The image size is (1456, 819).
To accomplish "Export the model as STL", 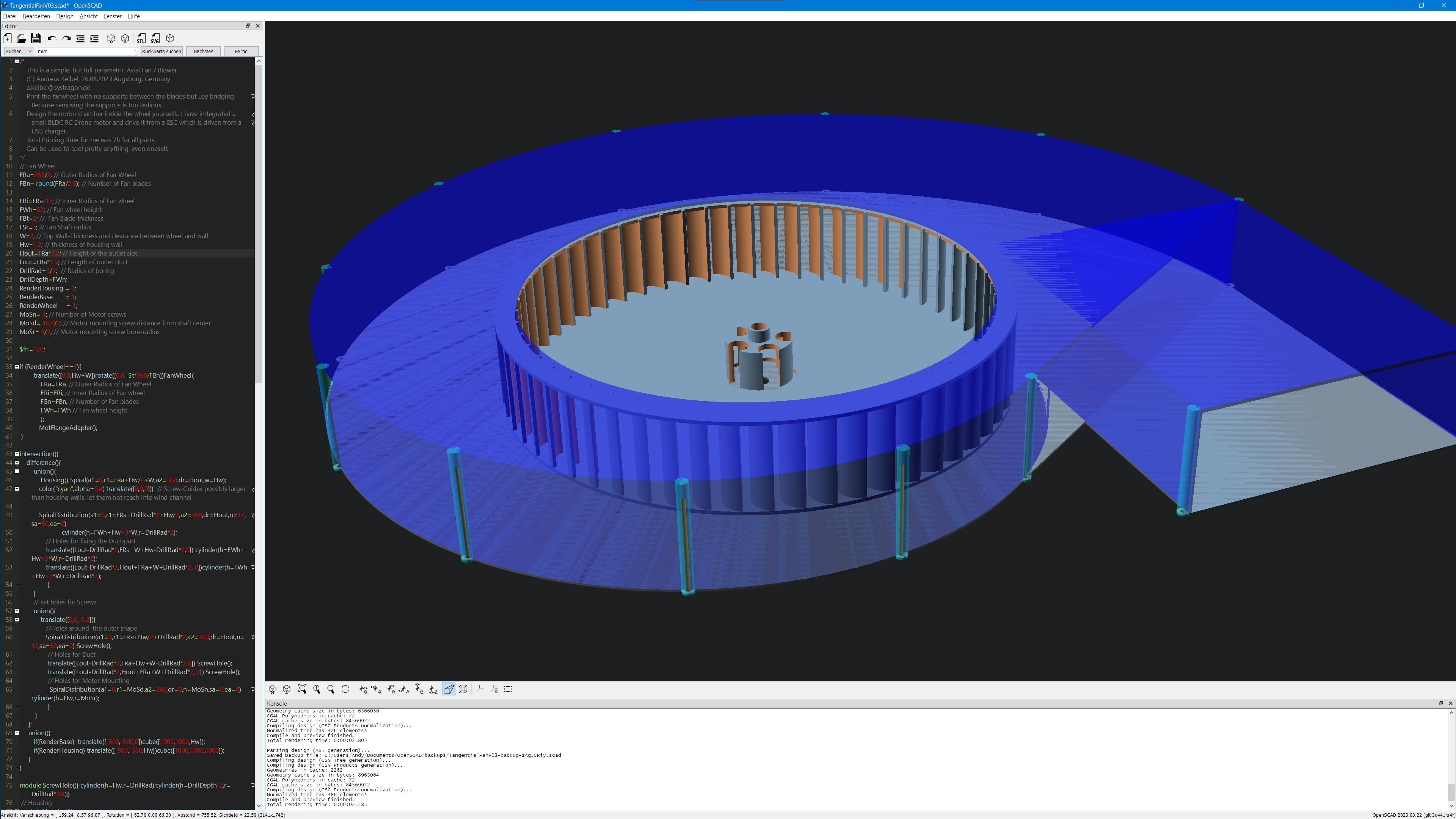I will click(141, 38).
